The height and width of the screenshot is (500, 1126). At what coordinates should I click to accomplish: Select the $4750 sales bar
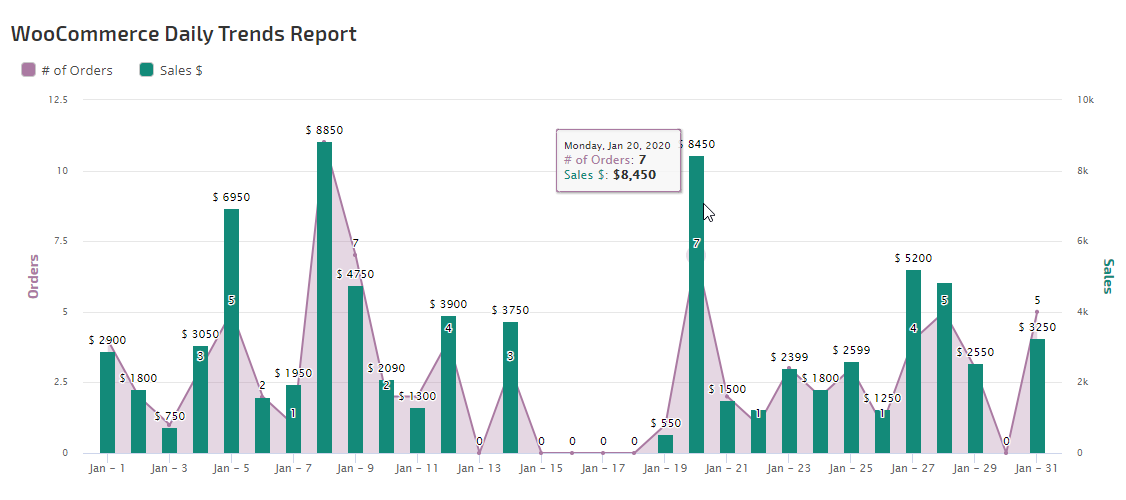pos(355,370)
